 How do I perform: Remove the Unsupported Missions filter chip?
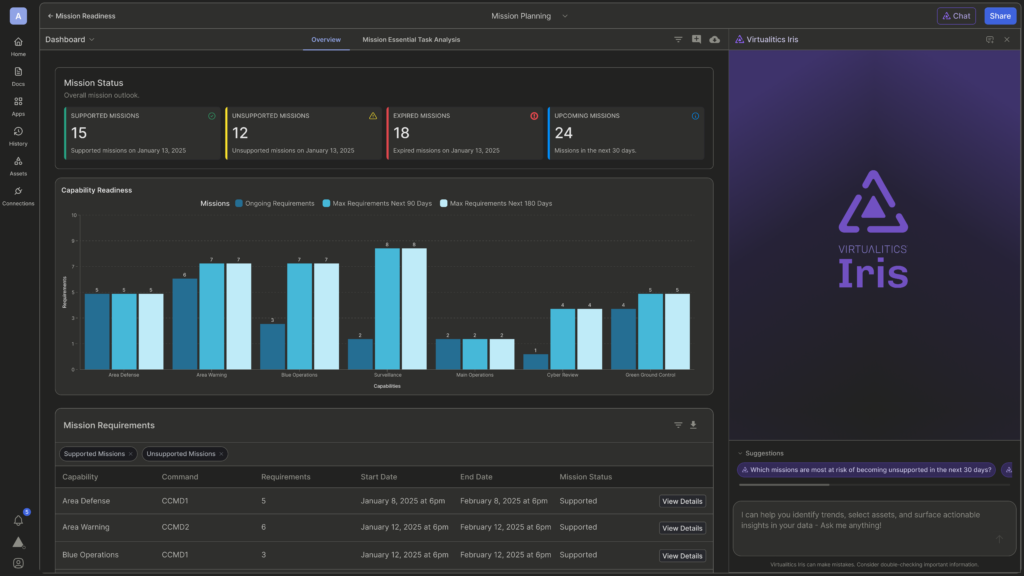(x=221, y=454)
